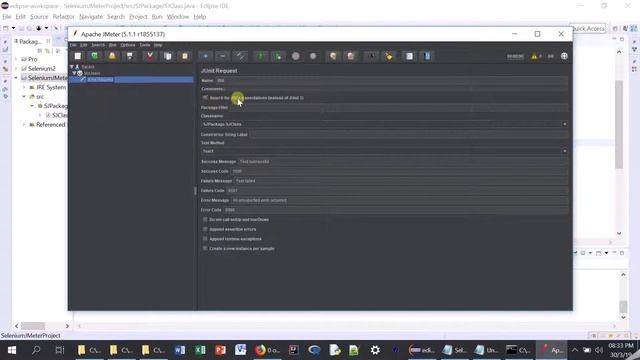Screen dimensions: 640x360
Task: Click the Package Explorer horizontal scrollbar thumb in Eclipse
Action: (33, 326)
